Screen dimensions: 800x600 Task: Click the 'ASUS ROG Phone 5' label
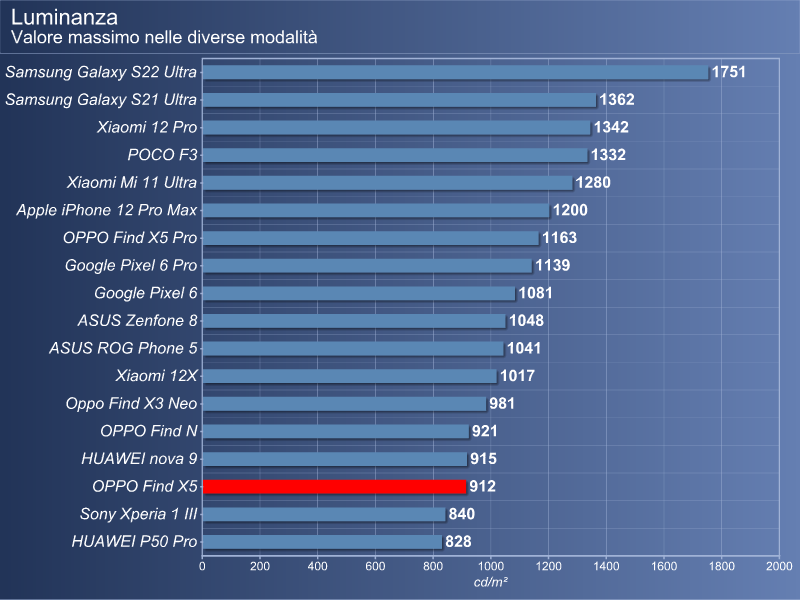[123, 348]
